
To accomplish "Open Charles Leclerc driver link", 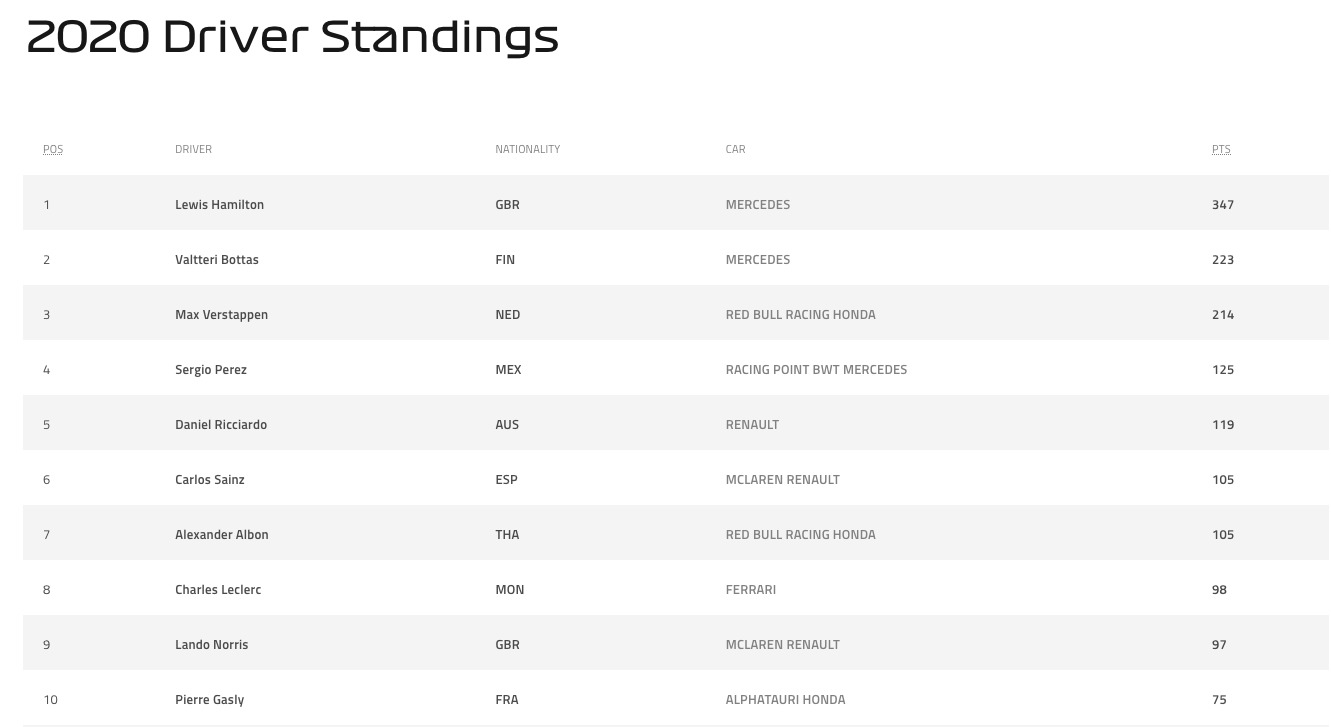I will coord(218,589).
